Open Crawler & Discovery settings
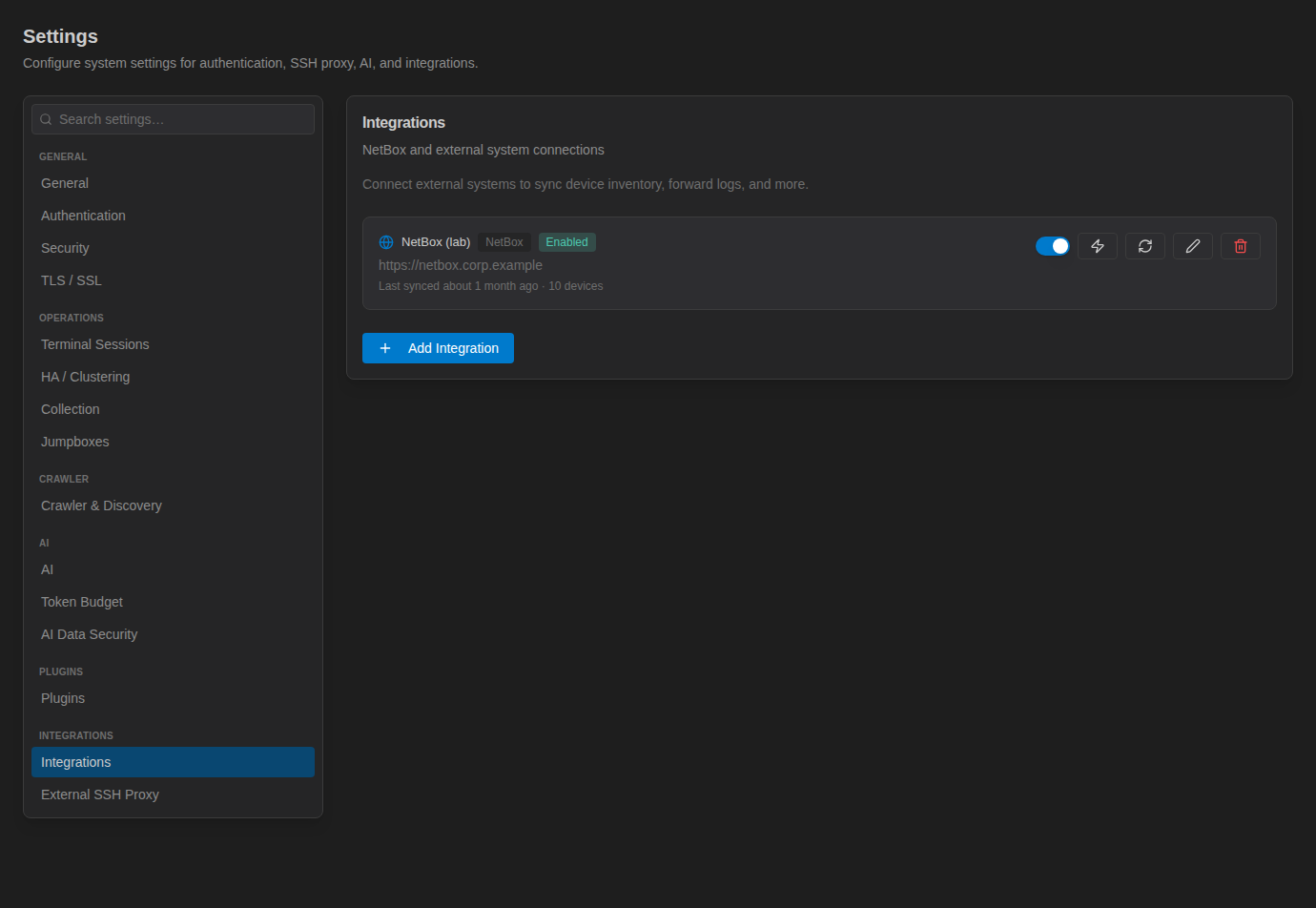 [x=173, y=506]
